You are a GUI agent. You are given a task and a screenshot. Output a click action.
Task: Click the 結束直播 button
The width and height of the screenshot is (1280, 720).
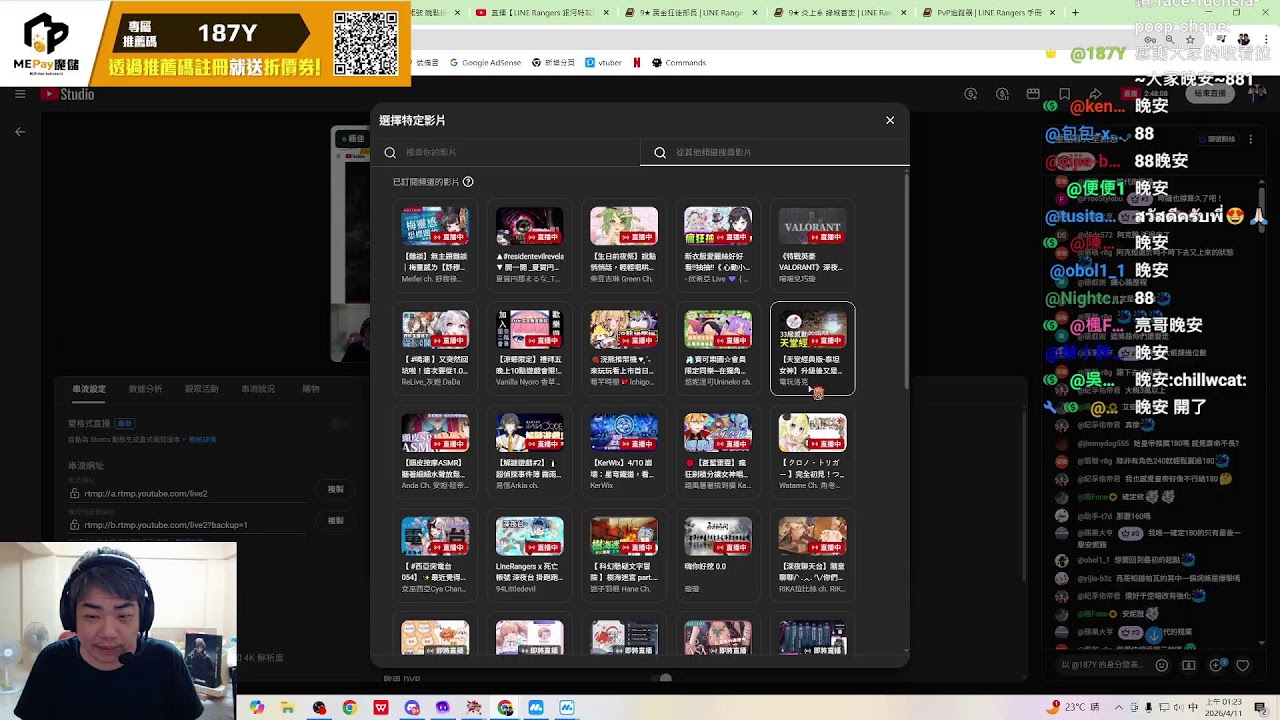1210,94
